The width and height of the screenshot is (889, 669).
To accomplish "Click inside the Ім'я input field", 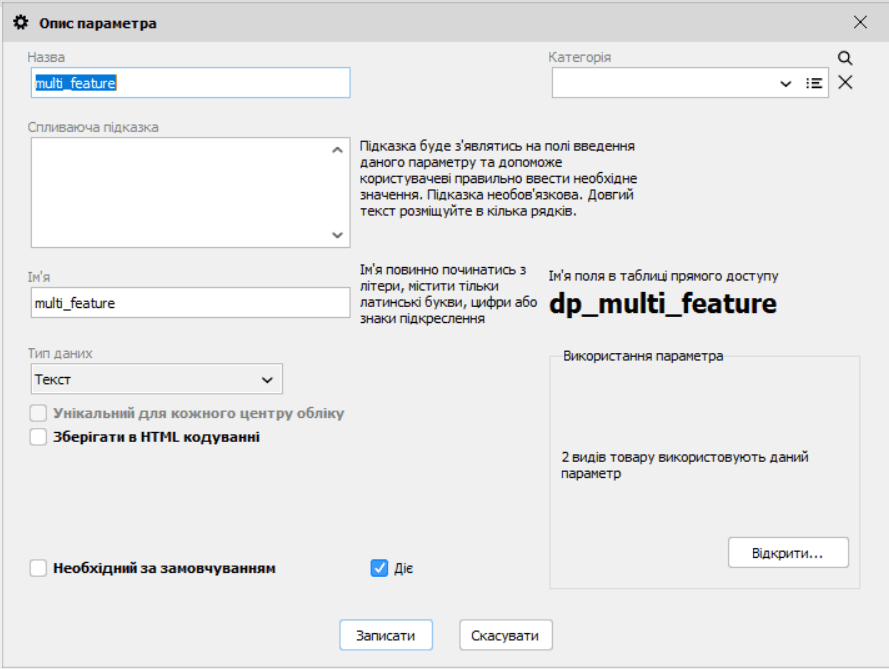I will pyautogui.click(x=190, y=303).
